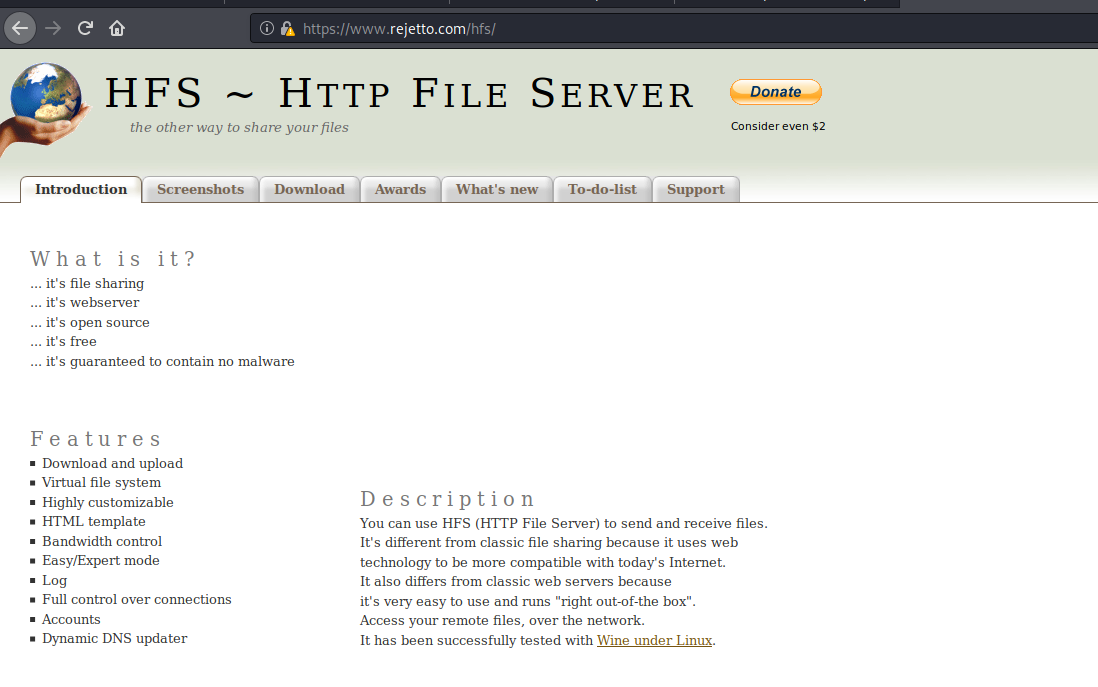Show site information icon in address bar

click(x=267, y=29)
